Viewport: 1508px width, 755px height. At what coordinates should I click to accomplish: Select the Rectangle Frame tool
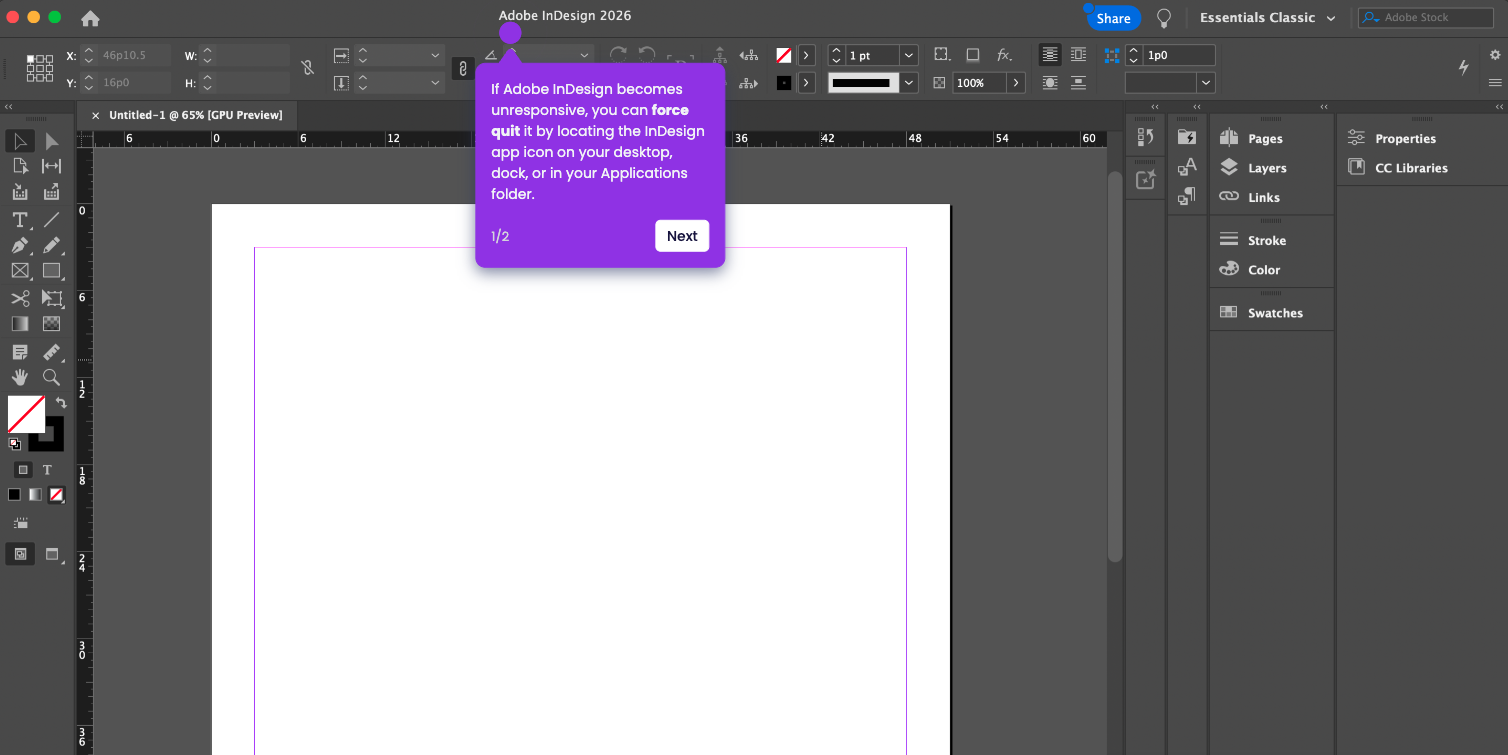[20, 271]
